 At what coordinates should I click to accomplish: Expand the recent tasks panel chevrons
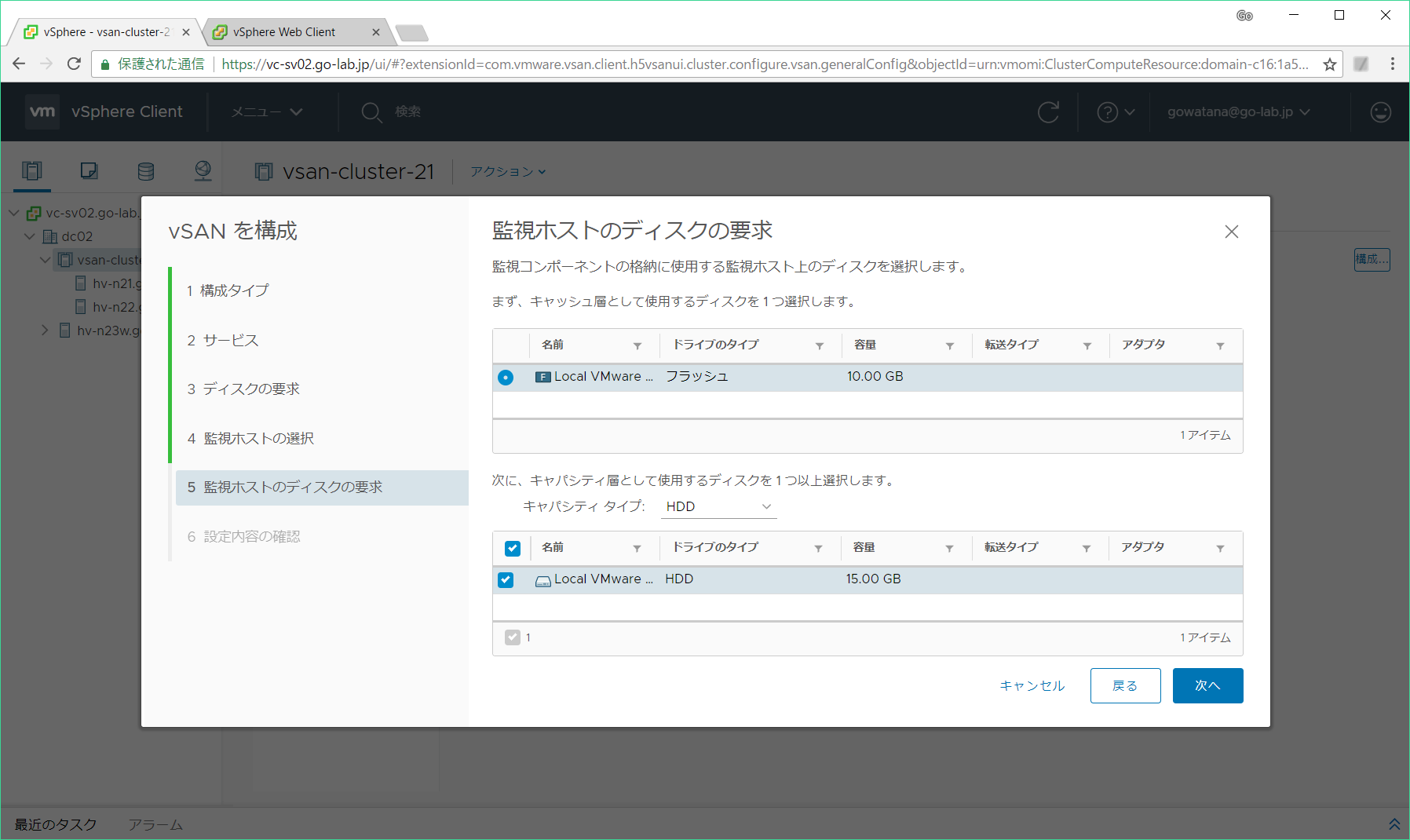pos(1394,824)
